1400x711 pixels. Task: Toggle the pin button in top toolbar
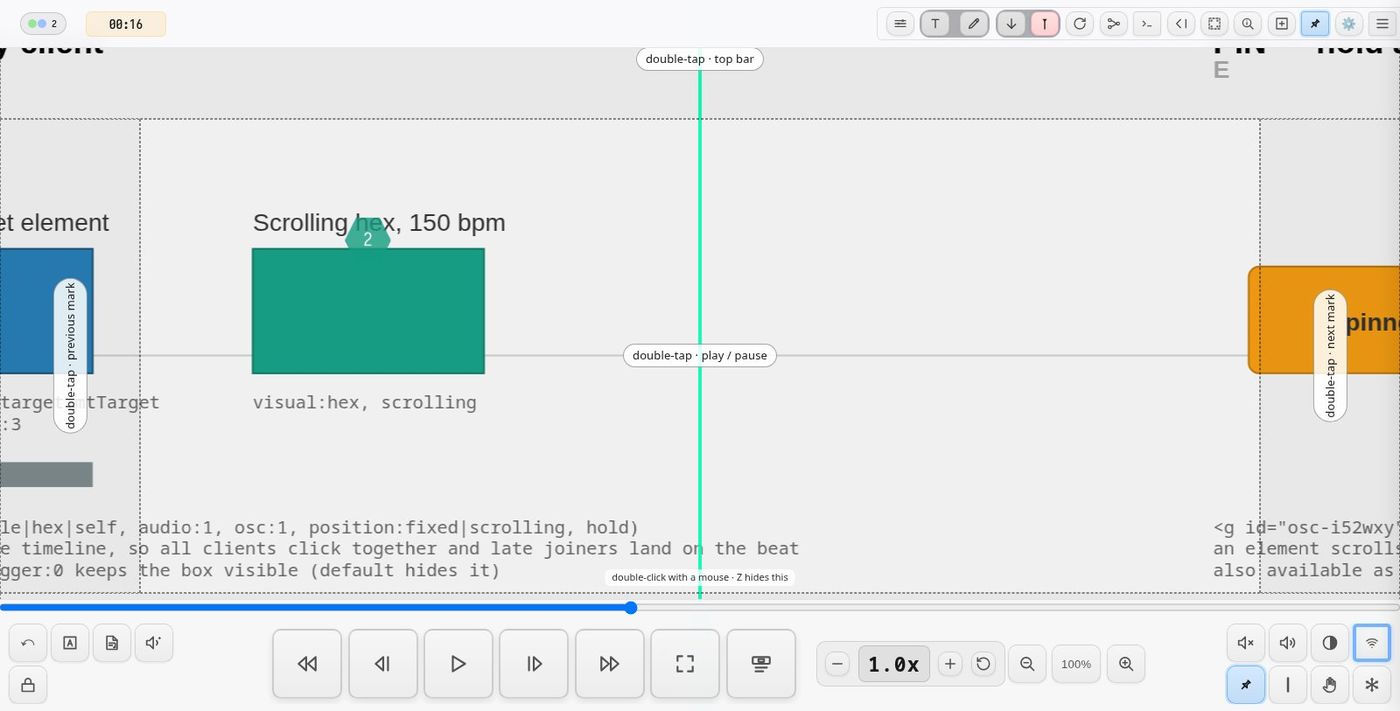[x=1315, y=24]
